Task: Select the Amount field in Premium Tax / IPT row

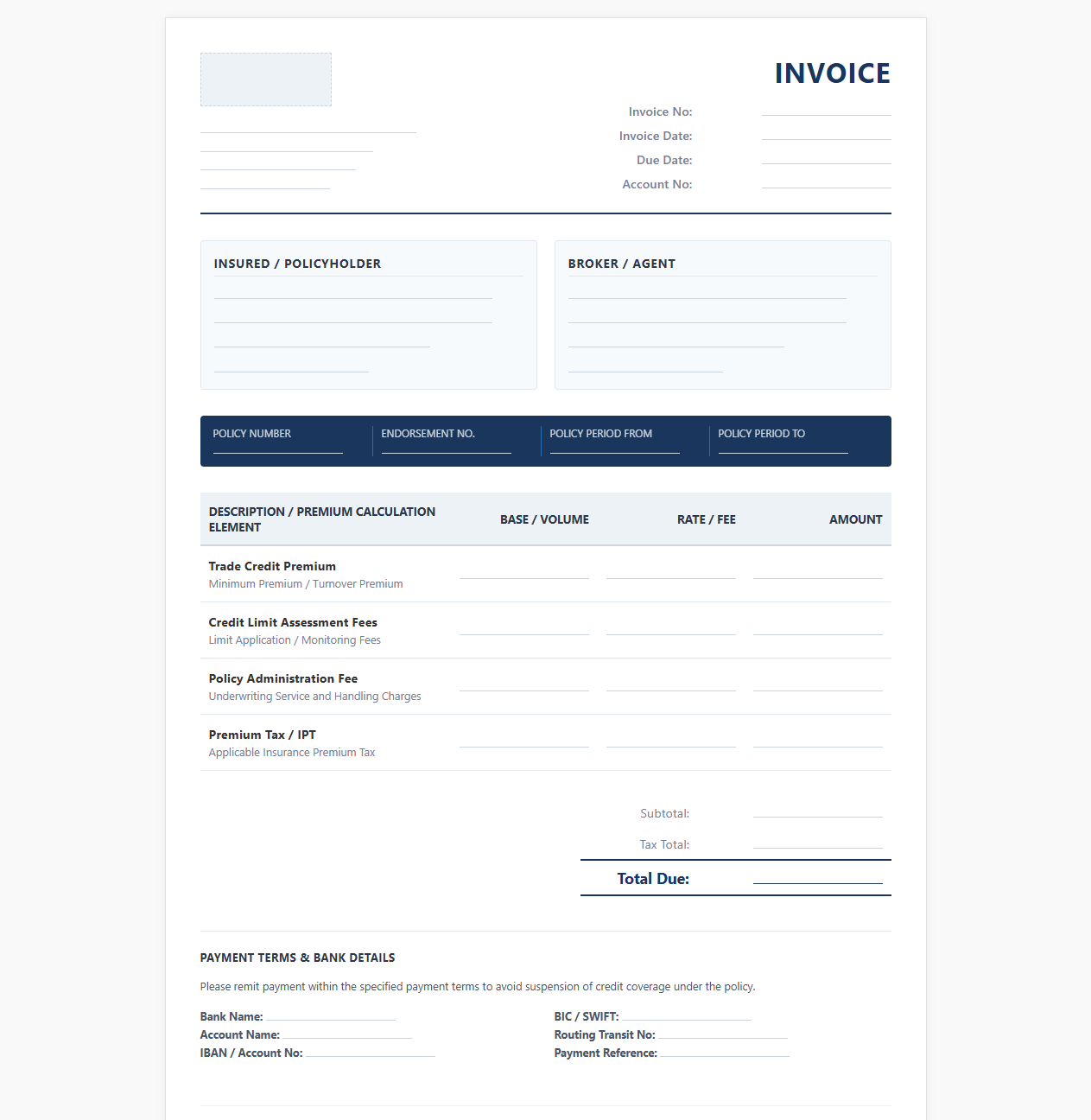Action: tap(818, 741)
